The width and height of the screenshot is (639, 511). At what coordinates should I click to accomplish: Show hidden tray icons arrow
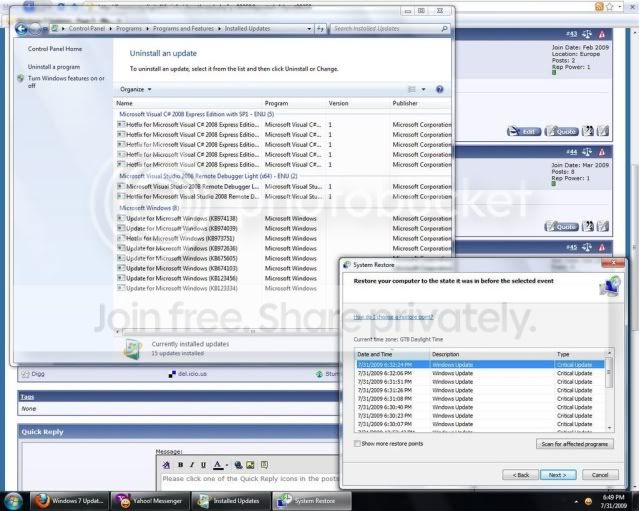click(576, 502)
